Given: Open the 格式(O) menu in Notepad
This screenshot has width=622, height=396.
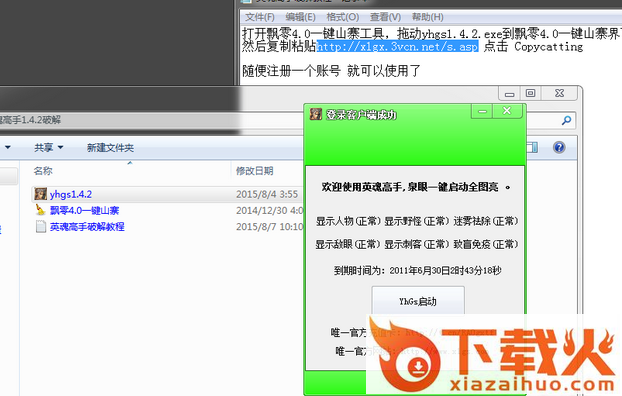Looking at the screenshot, I should click(343, 17).
